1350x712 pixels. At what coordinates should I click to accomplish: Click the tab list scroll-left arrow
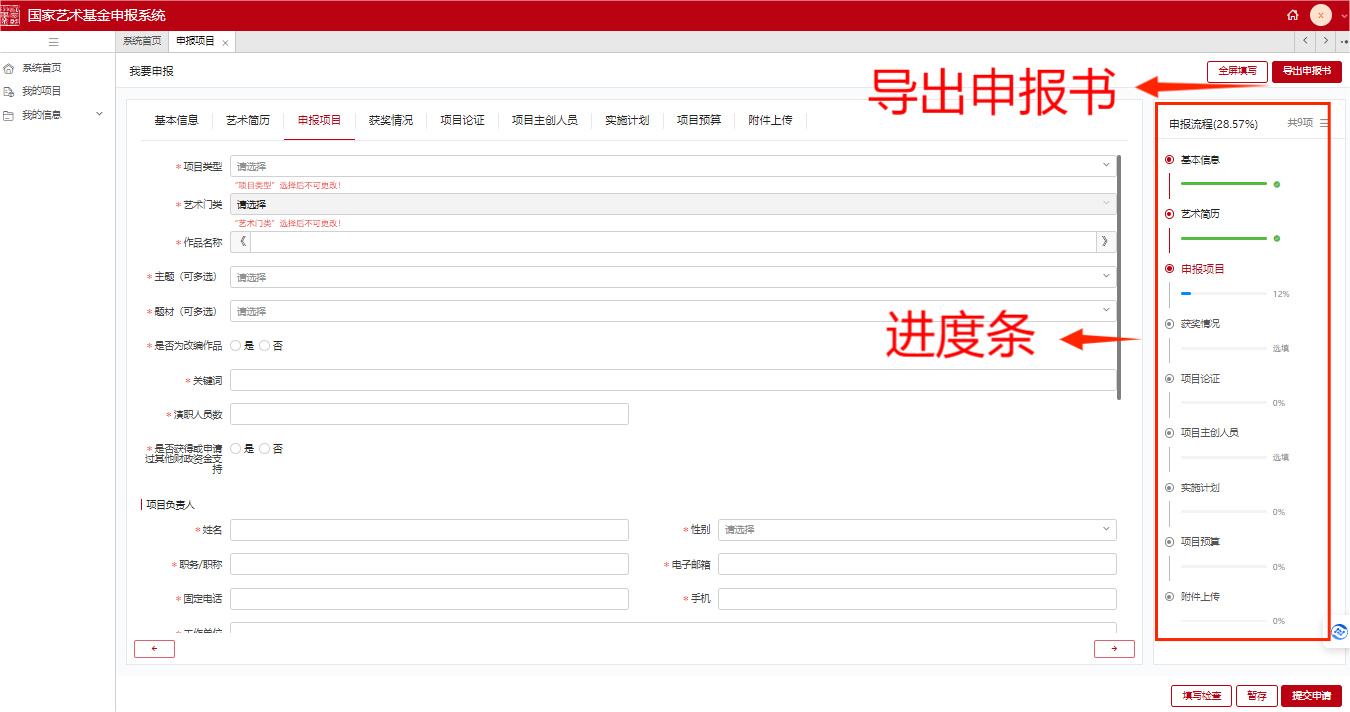pos(1305,41)
